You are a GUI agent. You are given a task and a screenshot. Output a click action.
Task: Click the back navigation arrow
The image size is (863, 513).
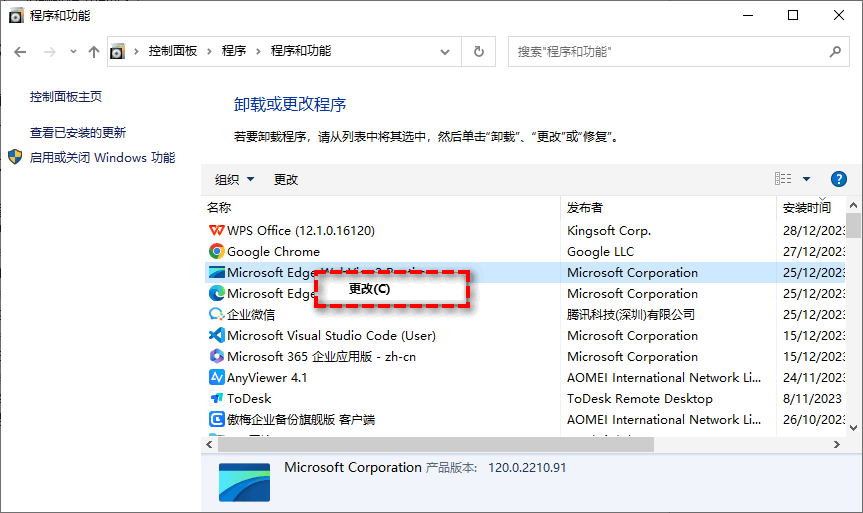click(x=20, y=52)
